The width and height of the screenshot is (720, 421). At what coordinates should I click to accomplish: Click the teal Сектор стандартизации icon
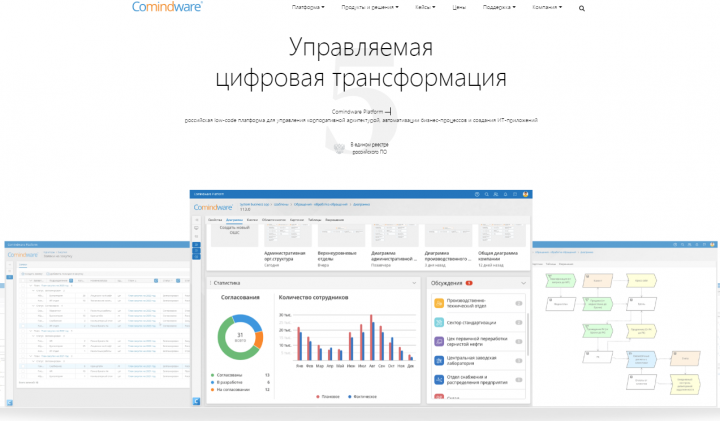[x=439, y=322]
